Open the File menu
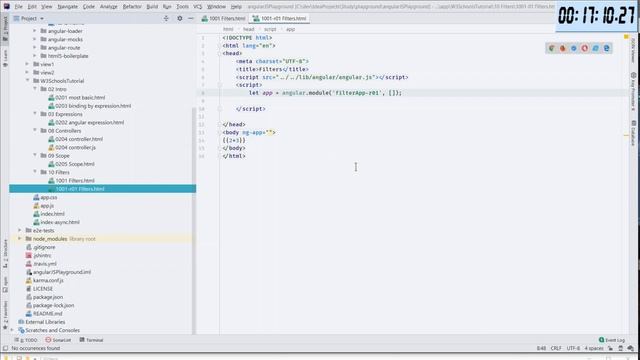640x360 pixels. click(18, 7)
